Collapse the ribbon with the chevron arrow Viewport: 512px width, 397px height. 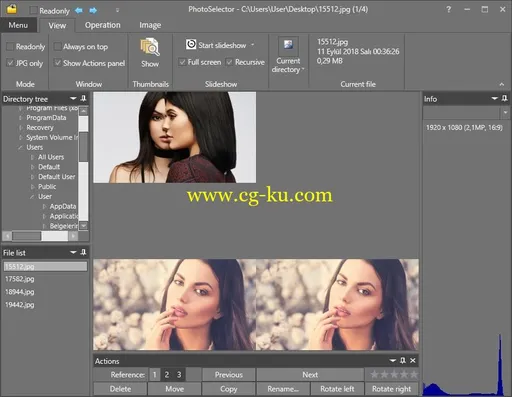click(x=502, y=84)
